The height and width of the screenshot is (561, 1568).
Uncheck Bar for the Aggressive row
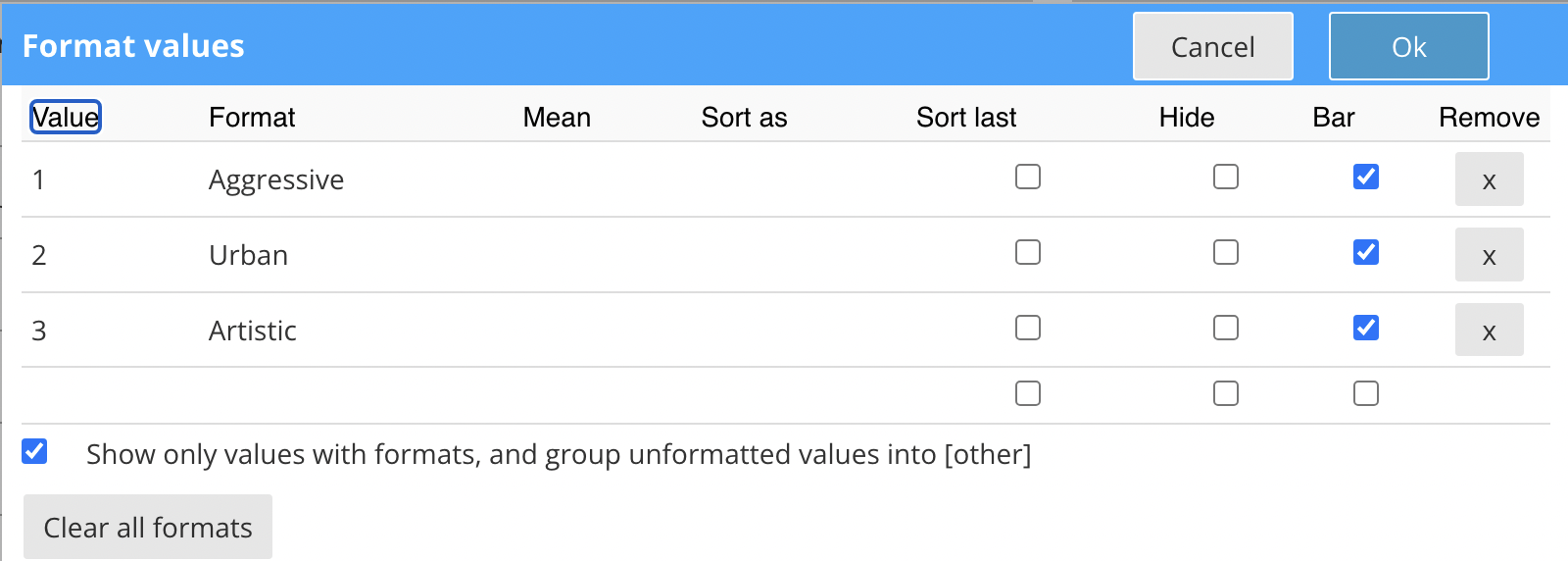click(1365, 177)
